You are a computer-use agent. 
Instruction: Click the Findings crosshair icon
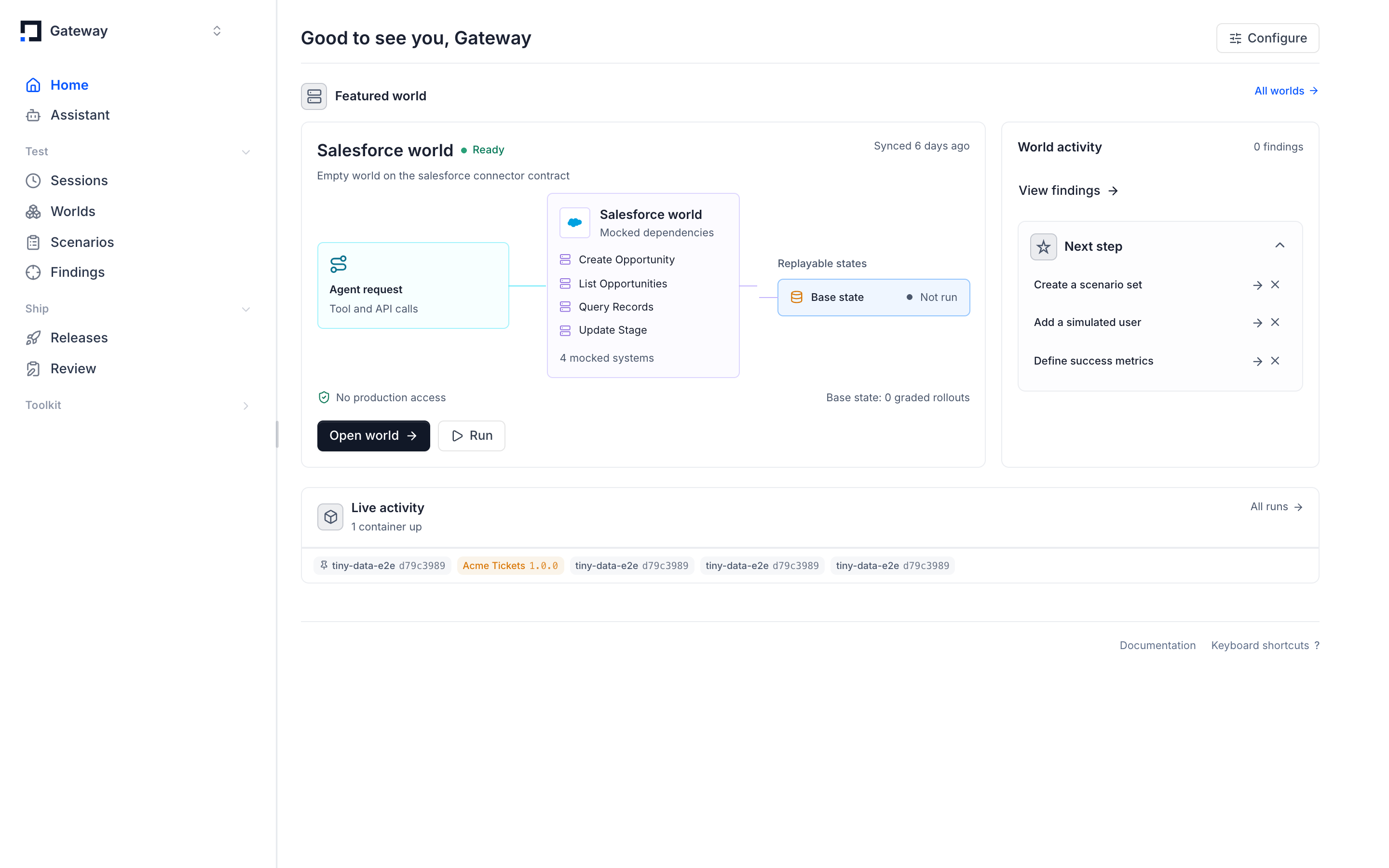33,272
